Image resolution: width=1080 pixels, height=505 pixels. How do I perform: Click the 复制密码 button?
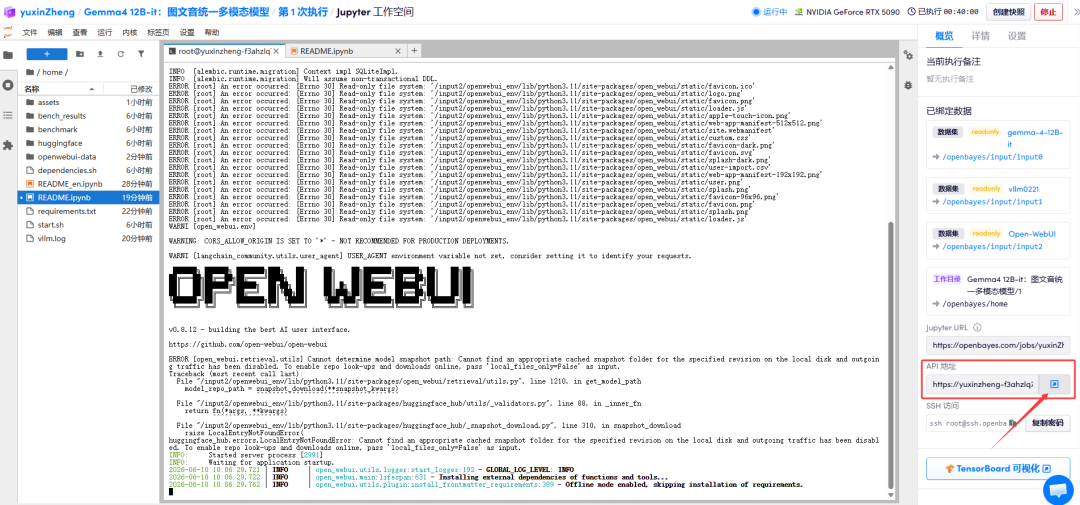[x=1048, y=422]
